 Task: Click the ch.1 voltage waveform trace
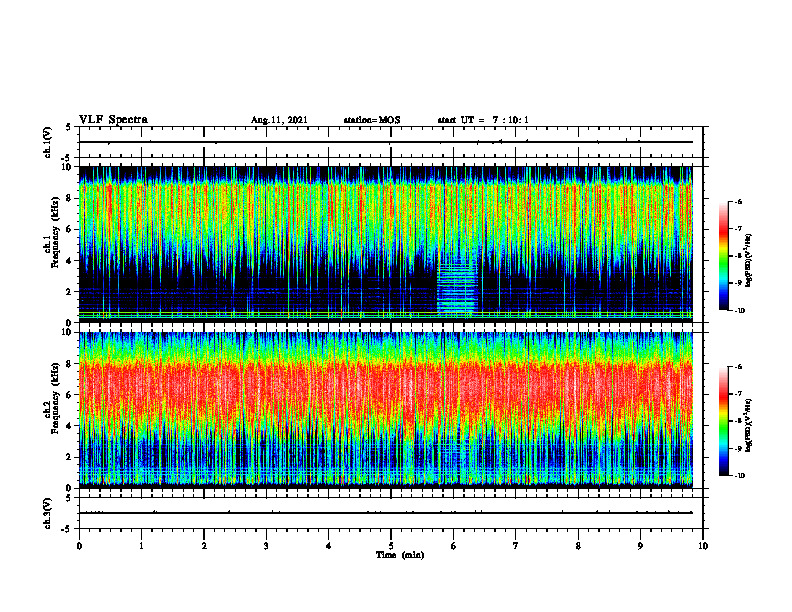(x=385, y=142)
